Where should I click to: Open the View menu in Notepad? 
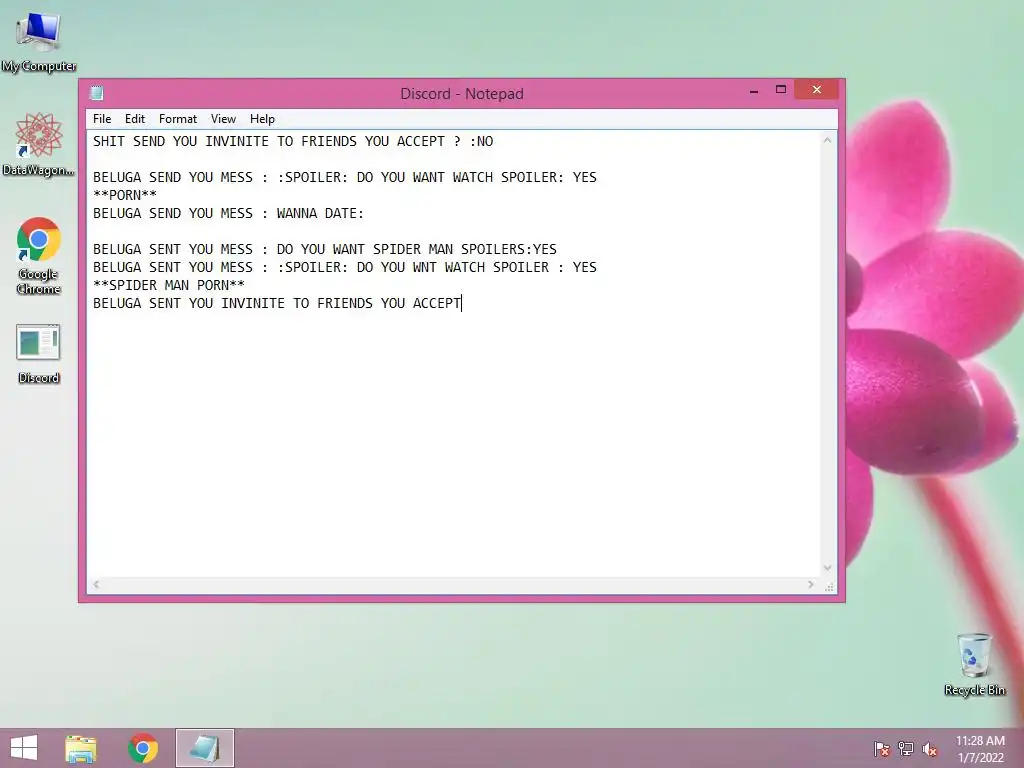(223, 119)
